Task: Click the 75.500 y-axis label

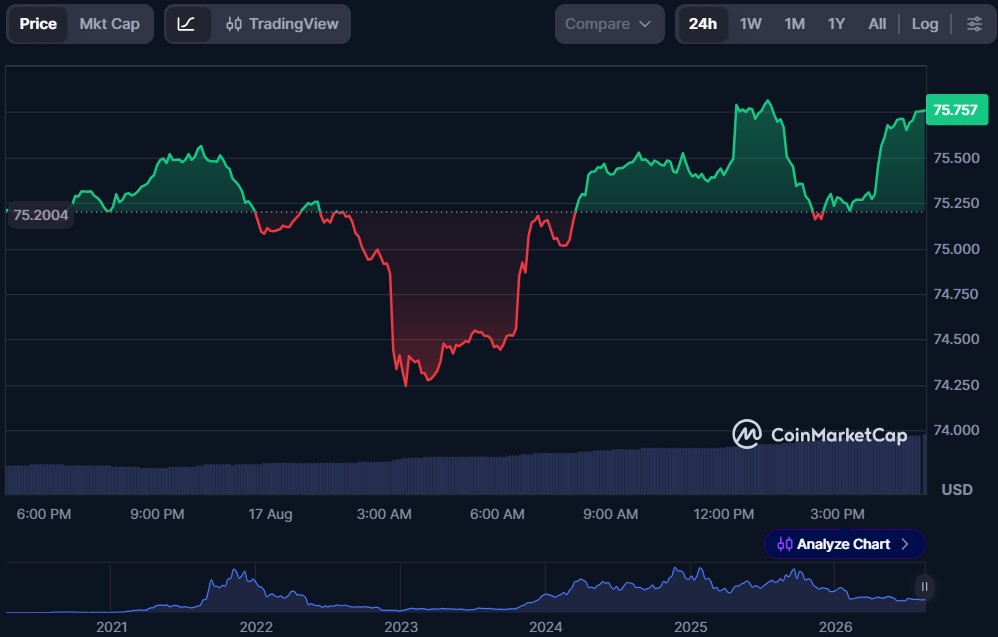Action: (956, 158)
